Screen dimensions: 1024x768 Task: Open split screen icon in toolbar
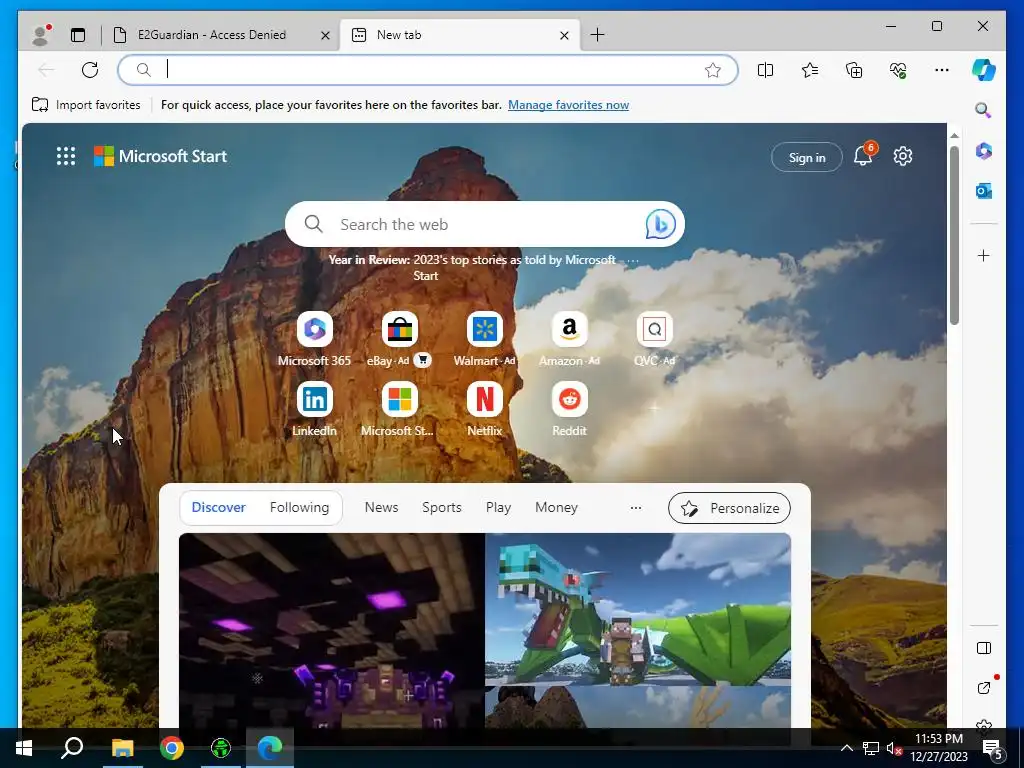click(765, 70)
